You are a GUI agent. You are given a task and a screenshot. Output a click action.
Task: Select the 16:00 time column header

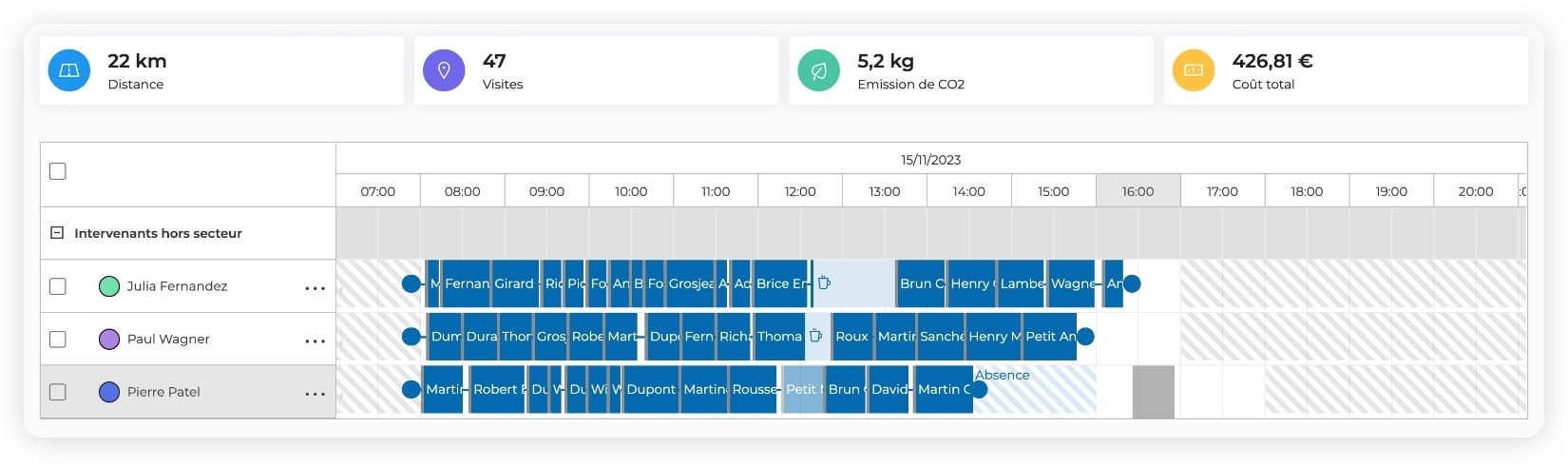click(1138, 191)
